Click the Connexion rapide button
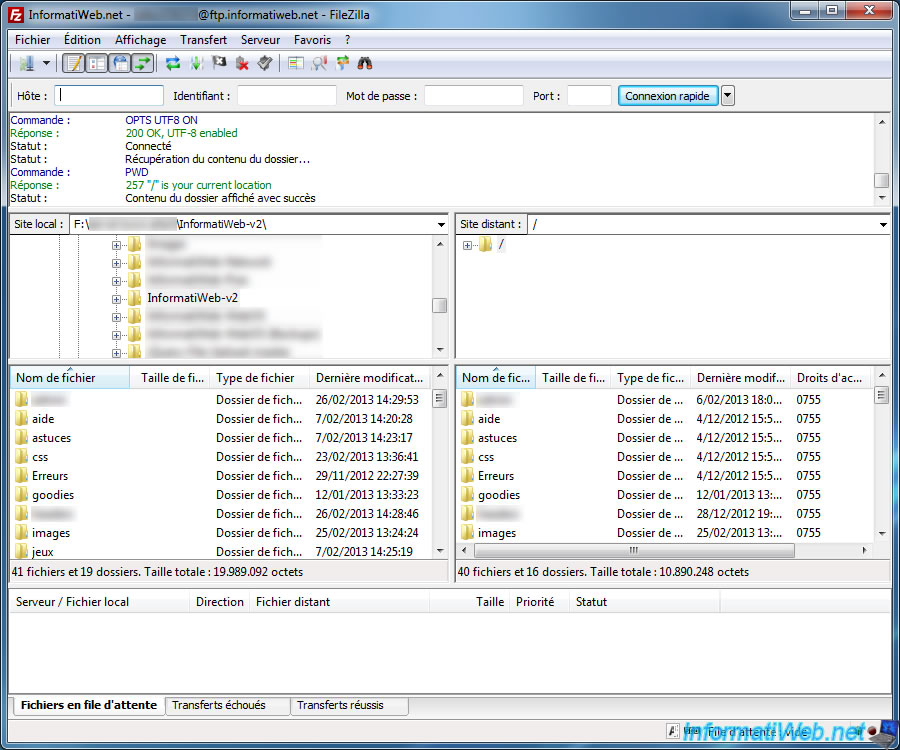 point(667,95)
